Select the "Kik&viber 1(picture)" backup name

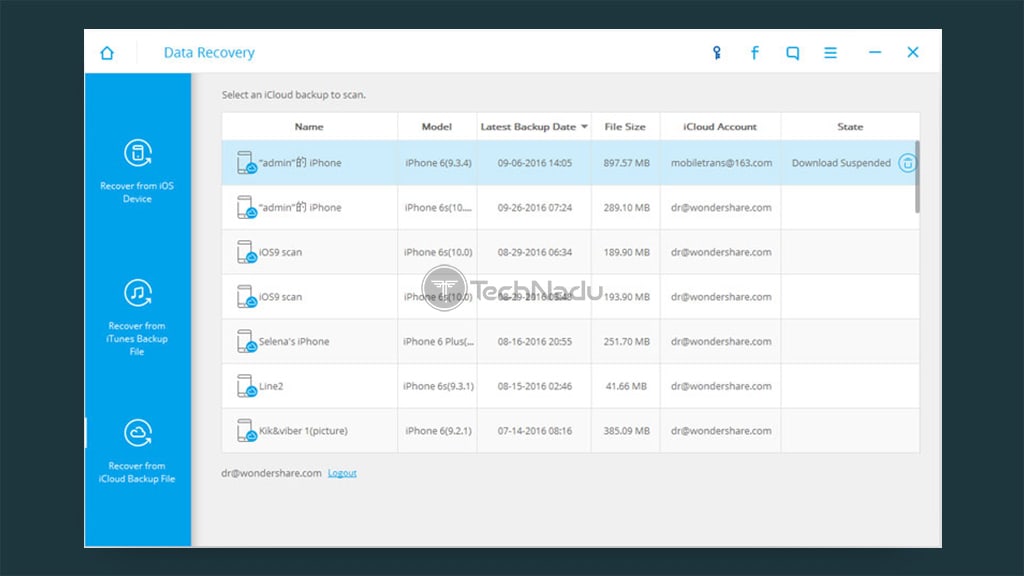(x=303, y=430)
